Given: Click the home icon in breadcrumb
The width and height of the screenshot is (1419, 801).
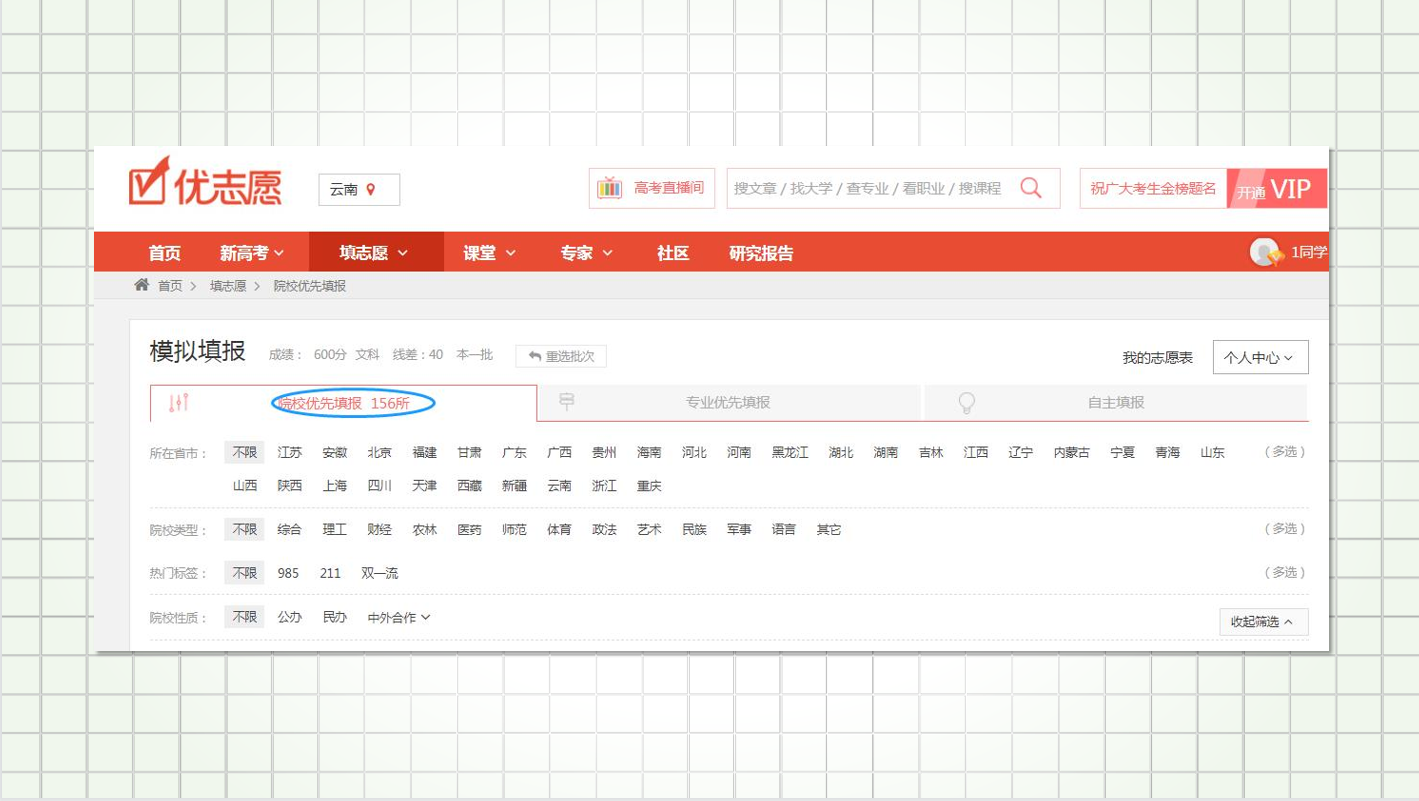Looking at the screenshot, I should [142, 286].
